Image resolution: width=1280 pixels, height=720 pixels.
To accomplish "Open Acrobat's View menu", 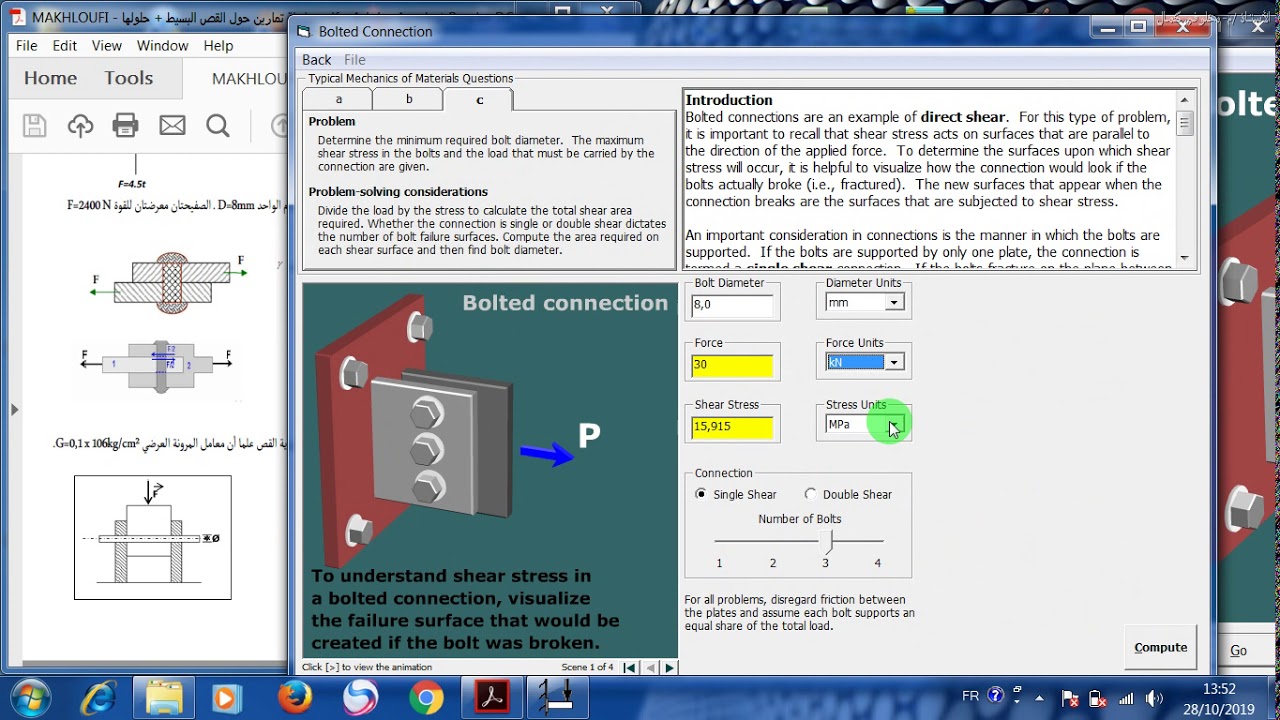I will click(107, 46).
